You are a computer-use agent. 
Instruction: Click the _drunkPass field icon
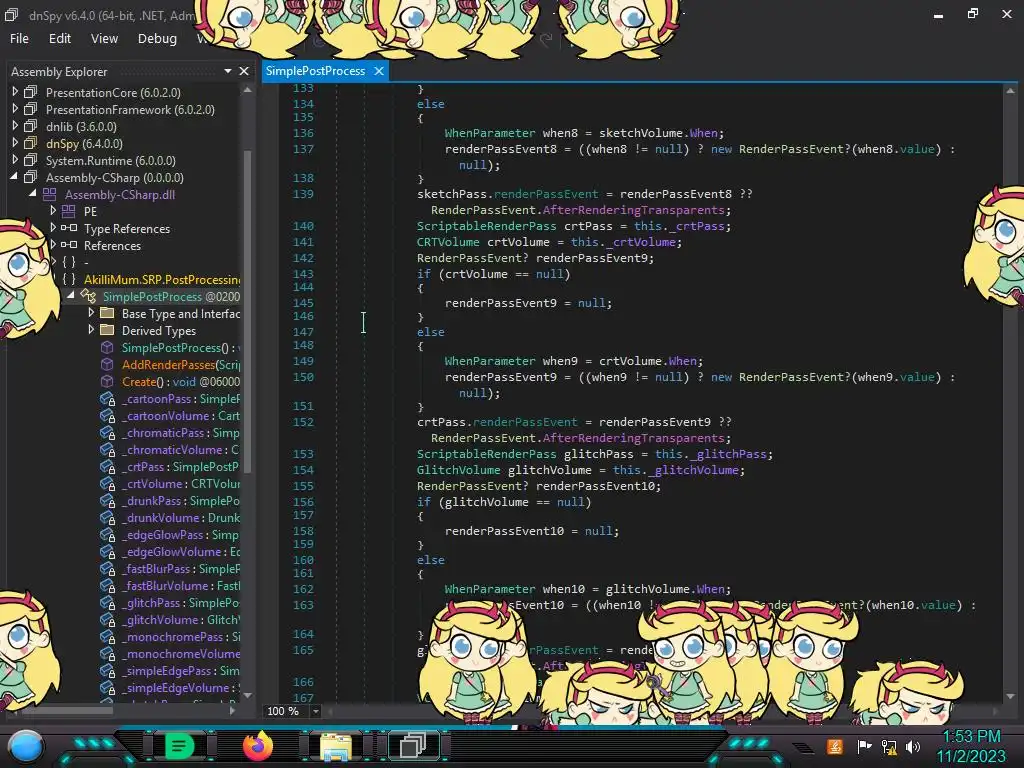pos(108,500)
